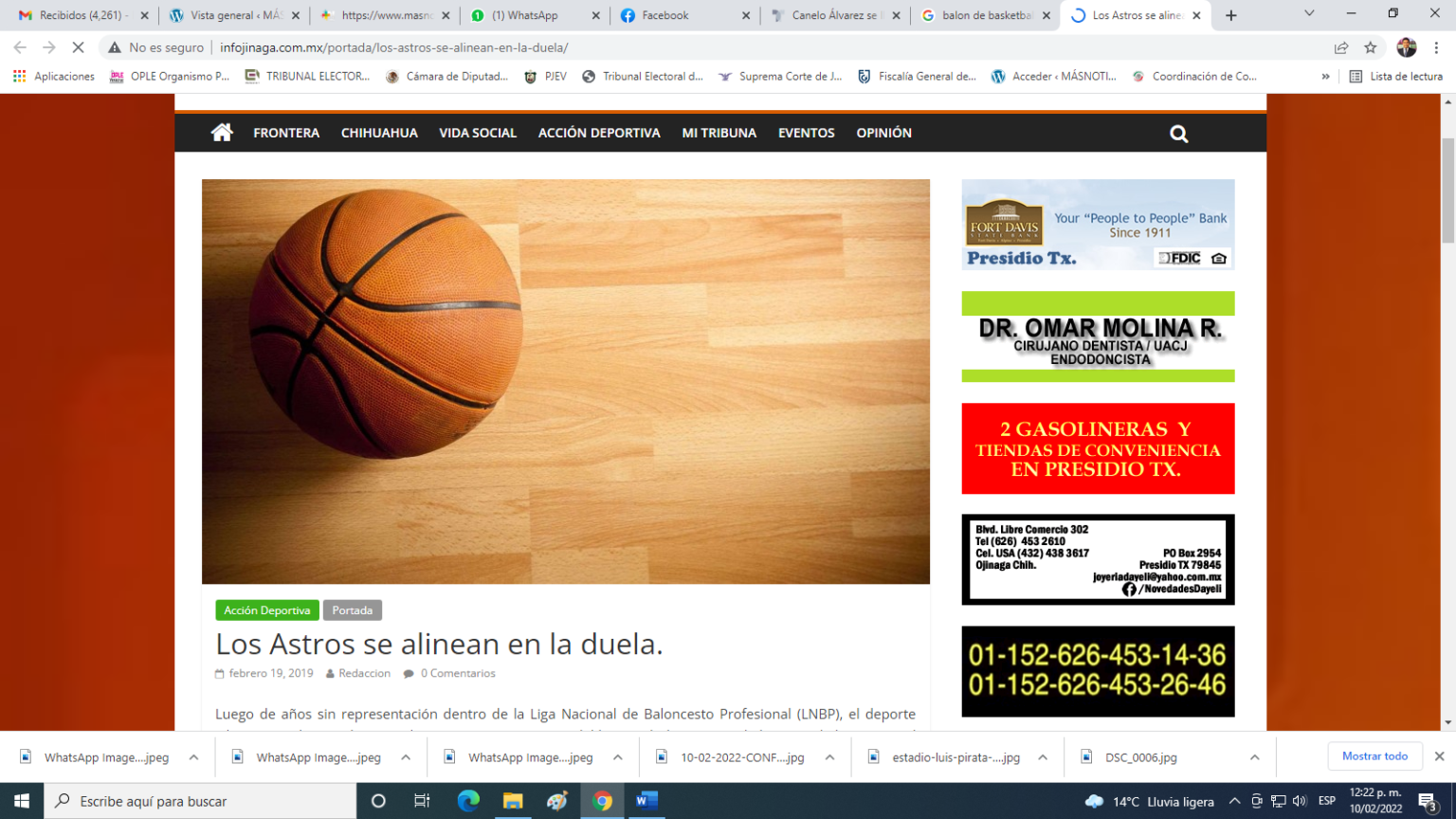
Task: Expand options for estadio-luis-pirata download
Action: pyautogui.click(x=1043, y=757)
